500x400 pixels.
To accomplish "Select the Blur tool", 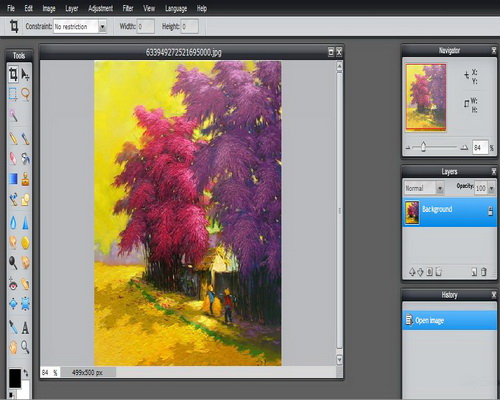I will click(x=13, y=223).
